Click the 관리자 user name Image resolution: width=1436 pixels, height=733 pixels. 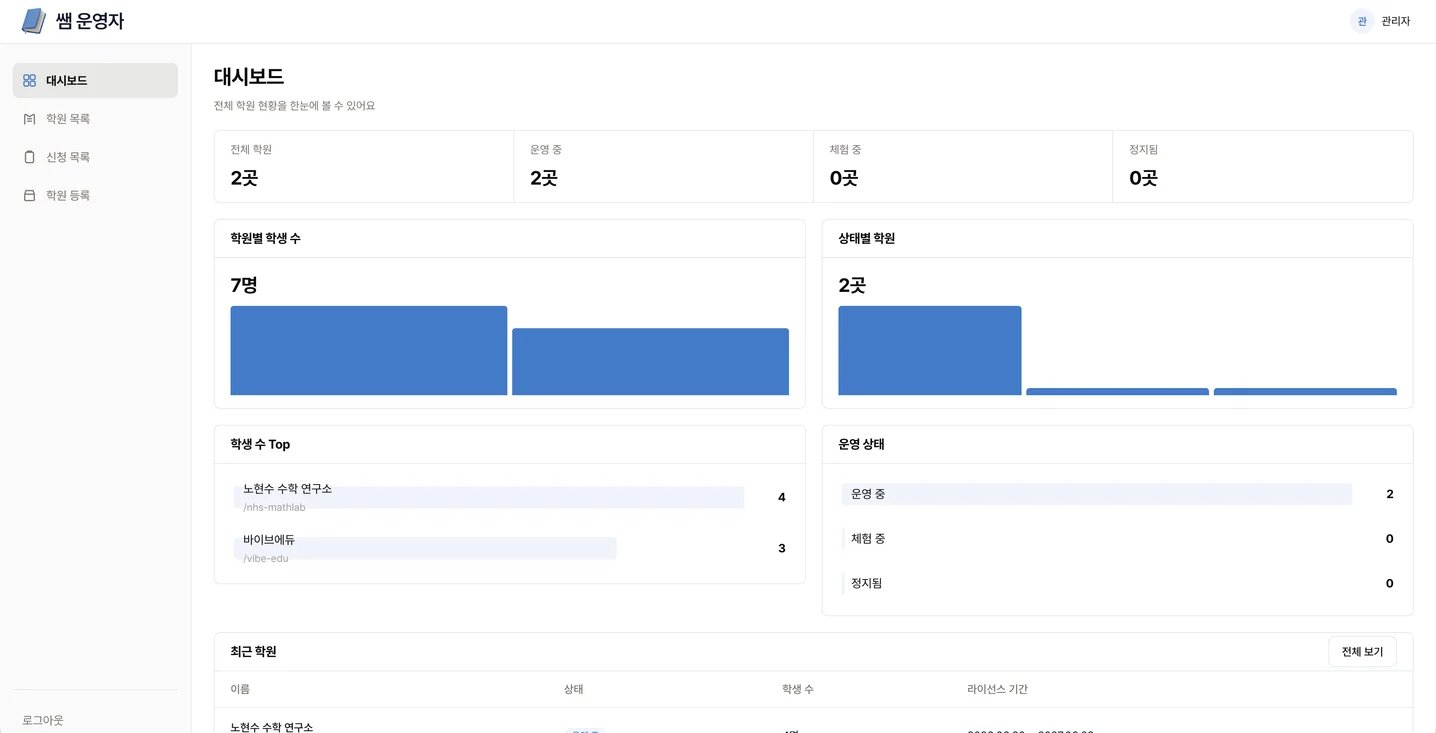click(x=1395, y=21)
